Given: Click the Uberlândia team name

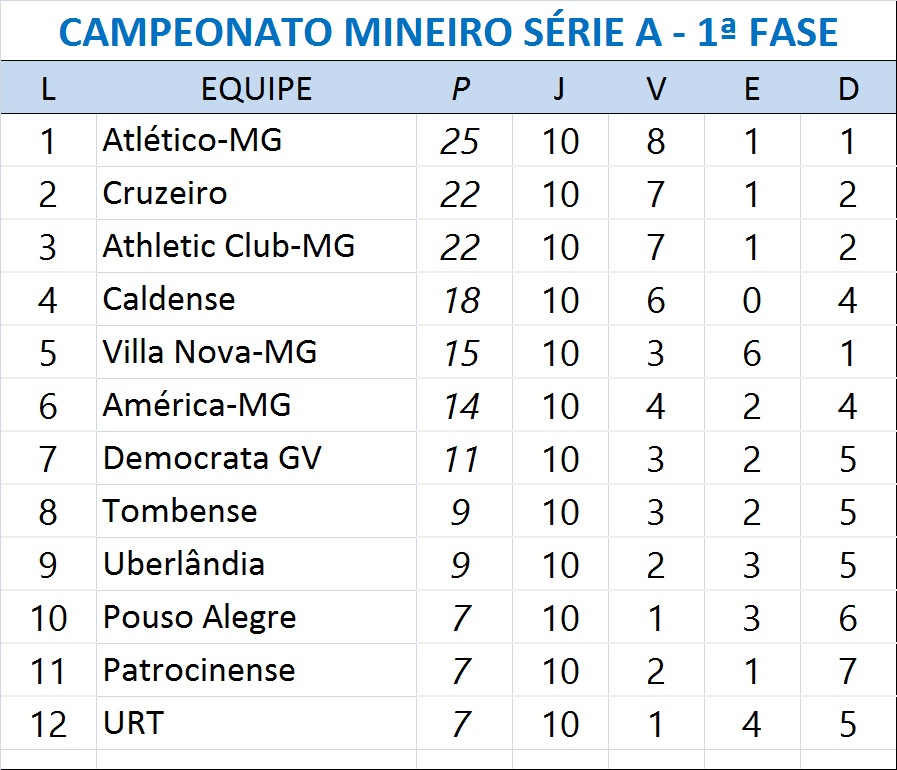Looking at the screenshot, I should pos(184,564).
